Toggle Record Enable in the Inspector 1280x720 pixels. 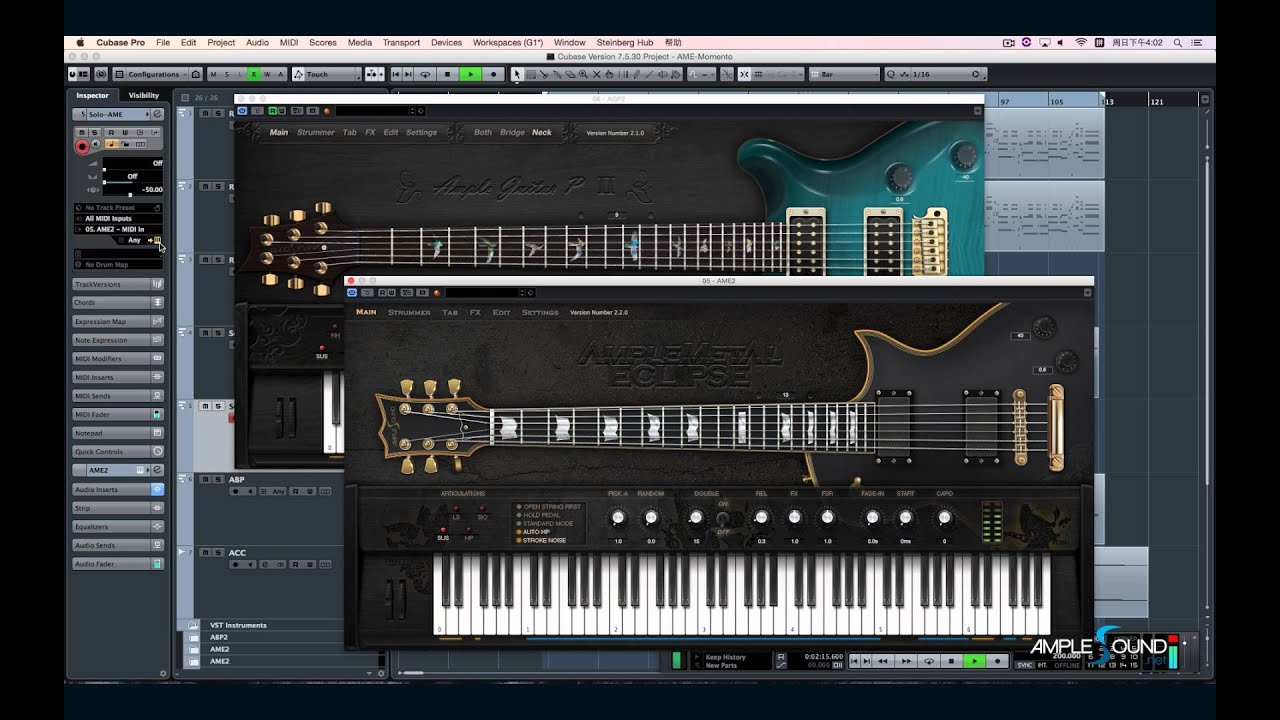[82, 146]
